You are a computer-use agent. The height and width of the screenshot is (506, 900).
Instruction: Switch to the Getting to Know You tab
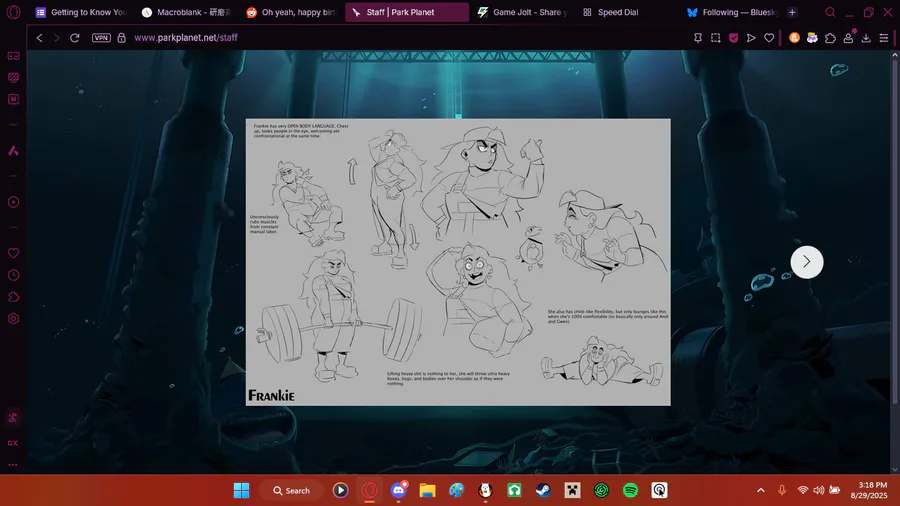point(81,12)
